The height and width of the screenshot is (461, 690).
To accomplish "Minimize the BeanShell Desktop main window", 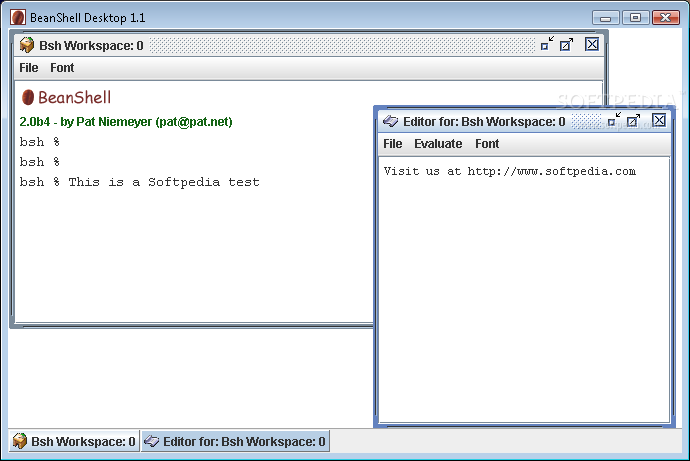I will click(x=606, y=18).
